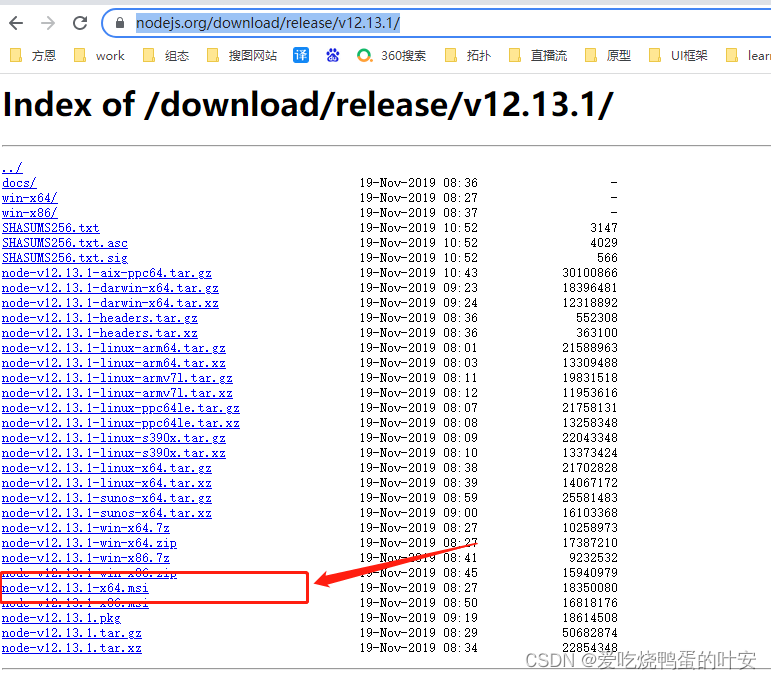The image size is (771, 680).
Task: Download node-v12.13.1-linux-ppc64le.tar.gz
Action: (x=120, y=408)
